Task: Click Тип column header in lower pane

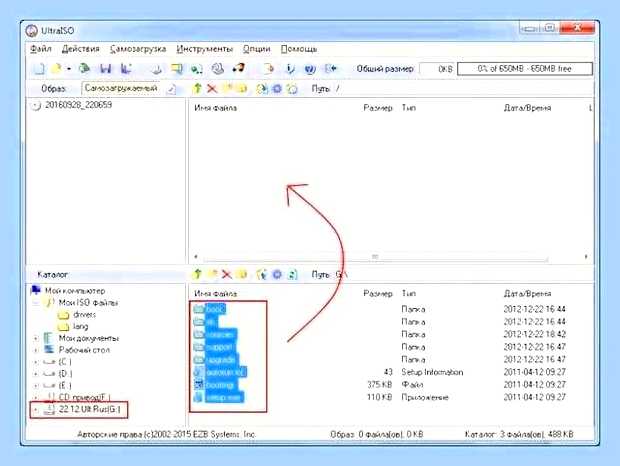Action: (x=408, y=294)
